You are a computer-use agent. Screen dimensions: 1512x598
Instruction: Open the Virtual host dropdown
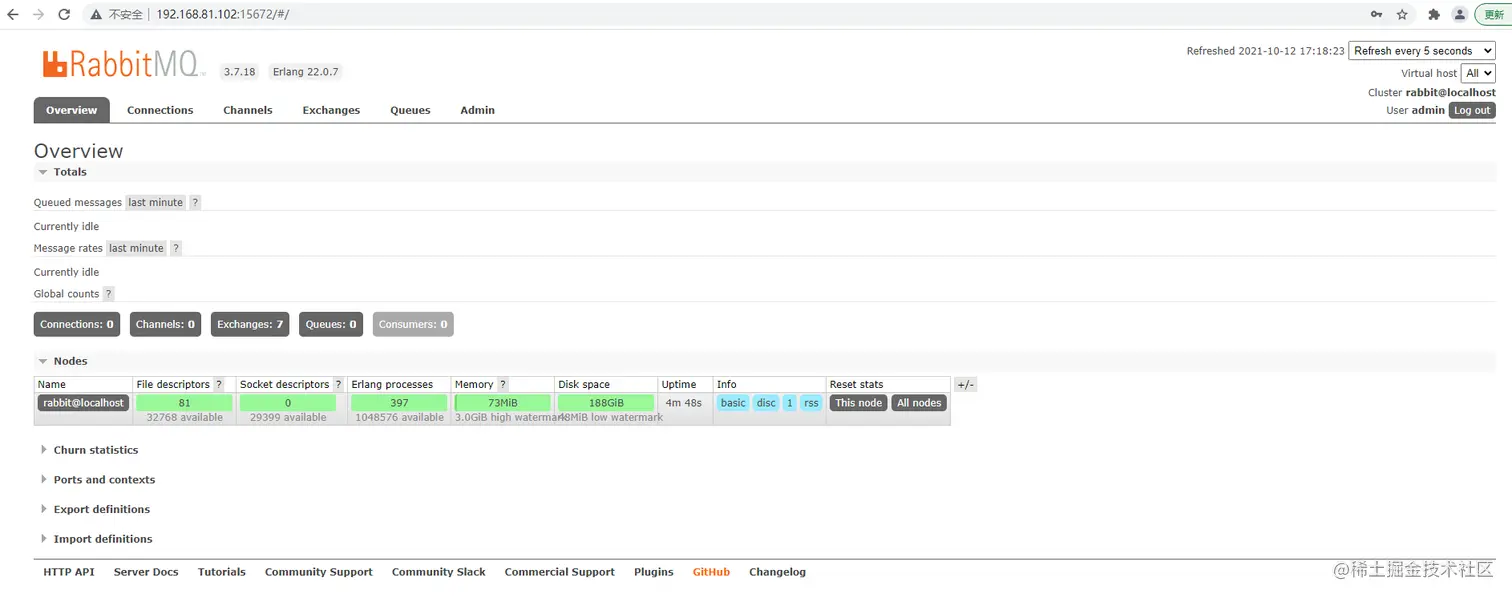coord(1478,73)
